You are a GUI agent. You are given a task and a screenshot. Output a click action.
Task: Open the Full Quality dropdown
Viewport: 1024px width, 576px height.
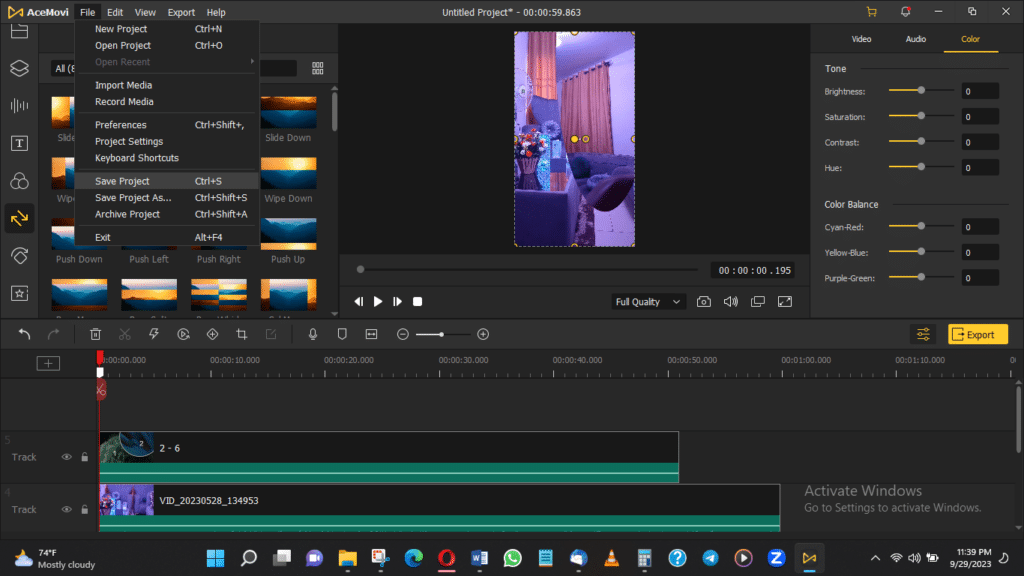(648, 302)
